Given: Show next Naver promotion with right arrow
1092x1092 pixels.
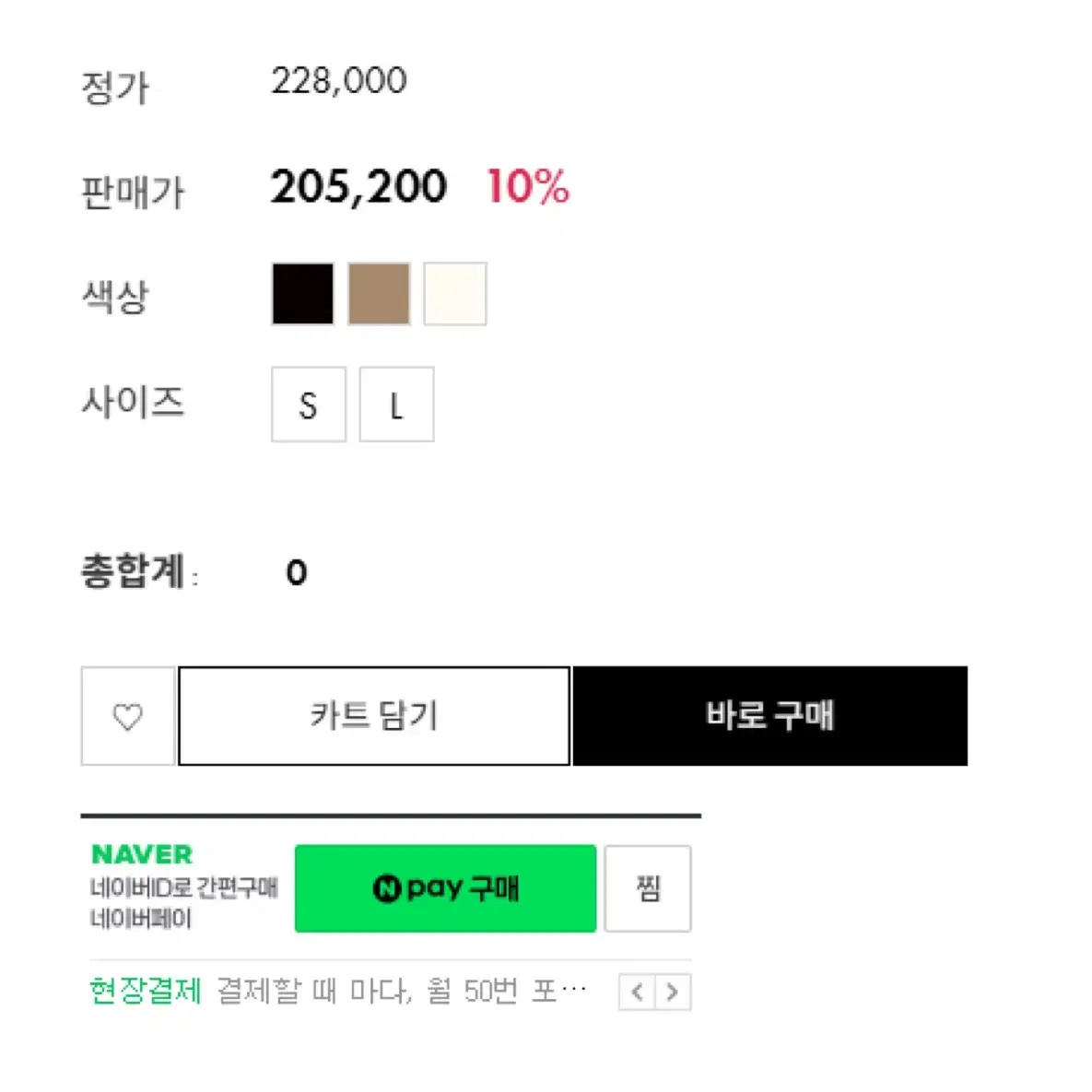Looking at the screenshot, I should click(673, 991).
